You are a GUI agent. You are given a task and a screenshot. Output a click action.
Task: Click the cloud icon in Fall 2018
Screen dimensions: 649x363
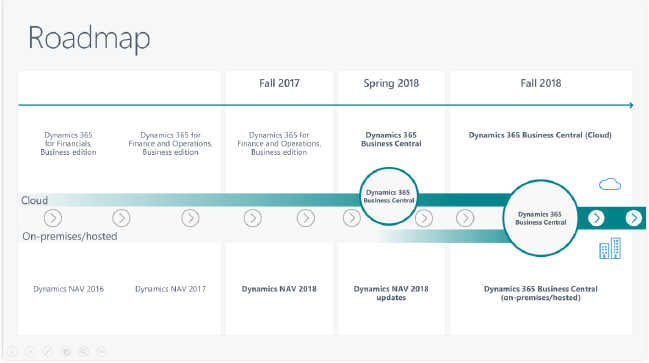(x=610, y=184)
